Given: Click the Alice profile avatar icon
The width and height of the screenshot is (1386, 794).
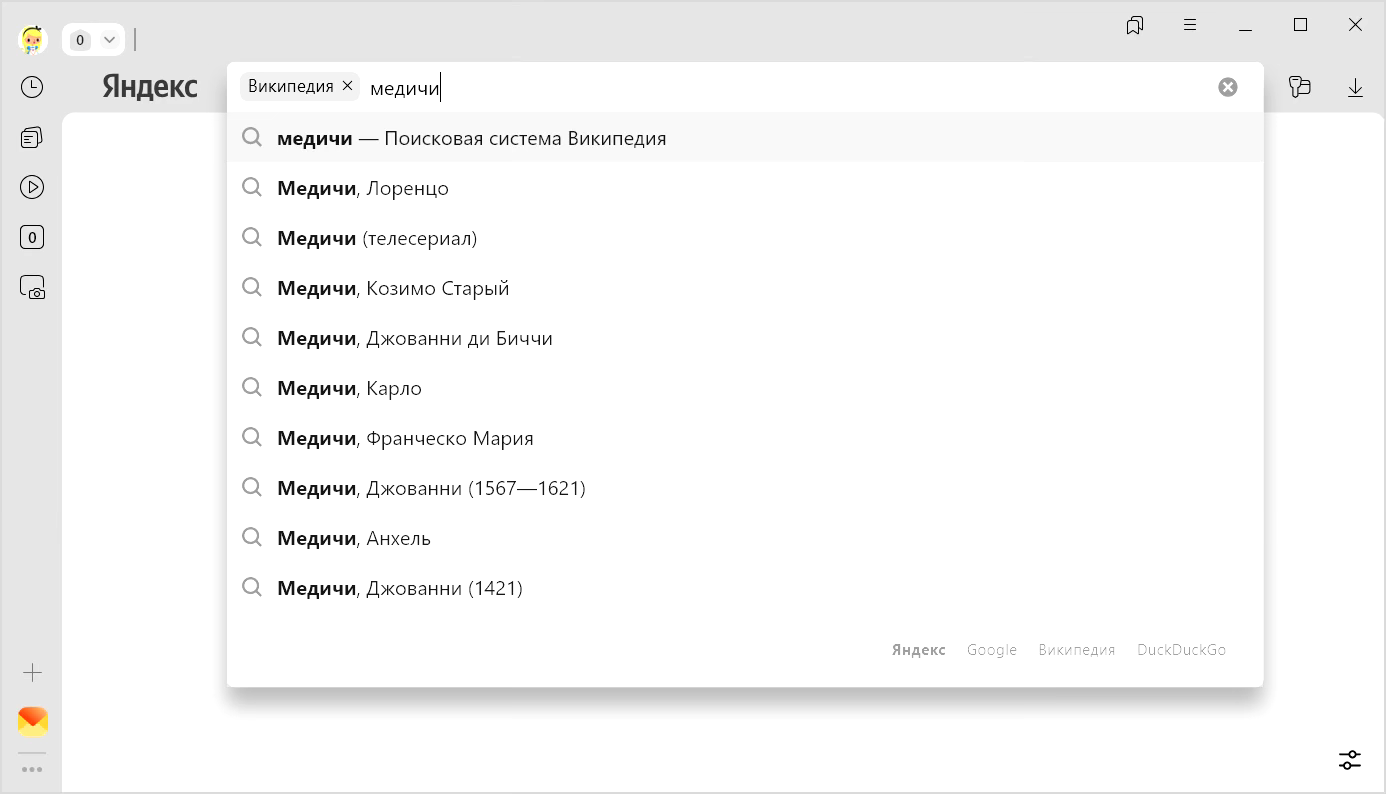Looking at the screenshot, I should point(32,39).
